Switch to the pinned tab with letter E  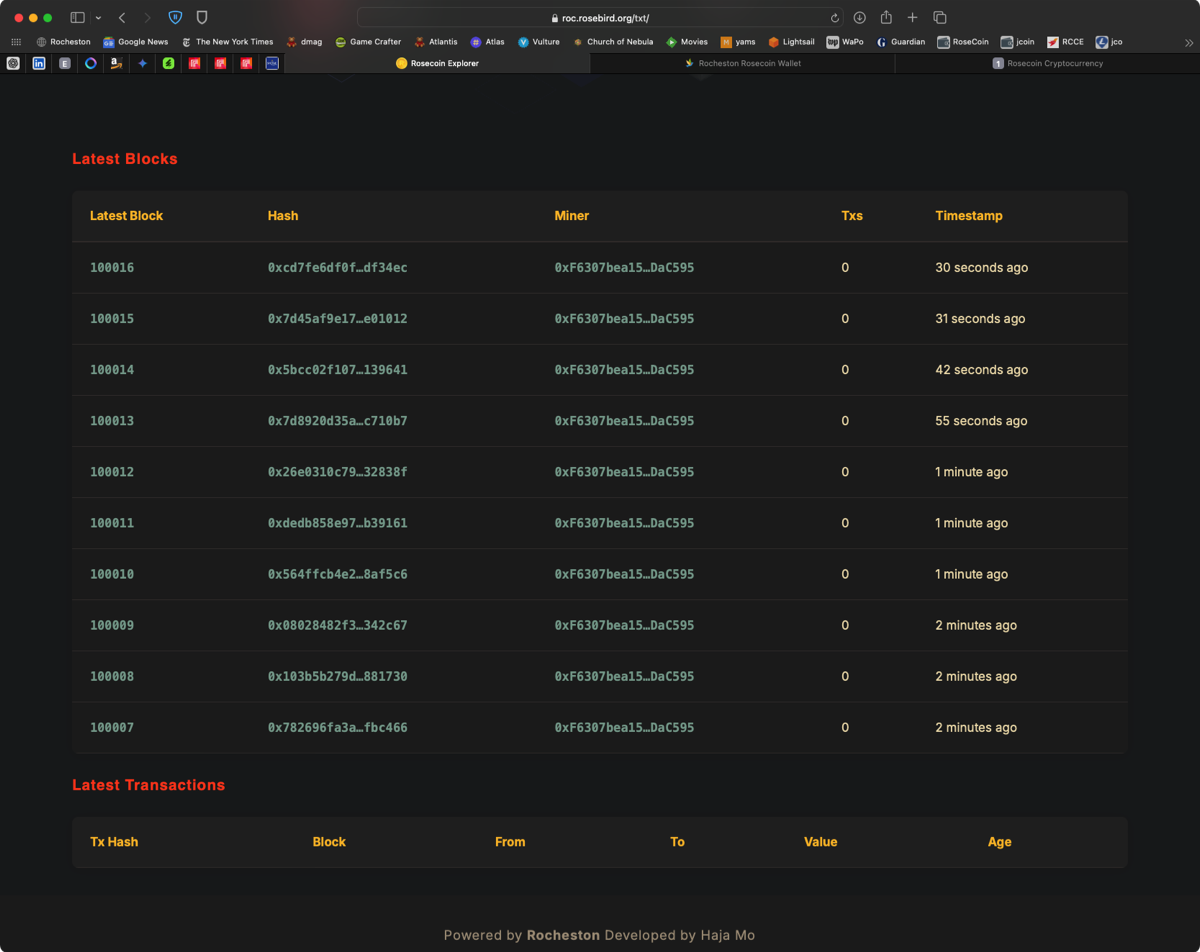65,63
